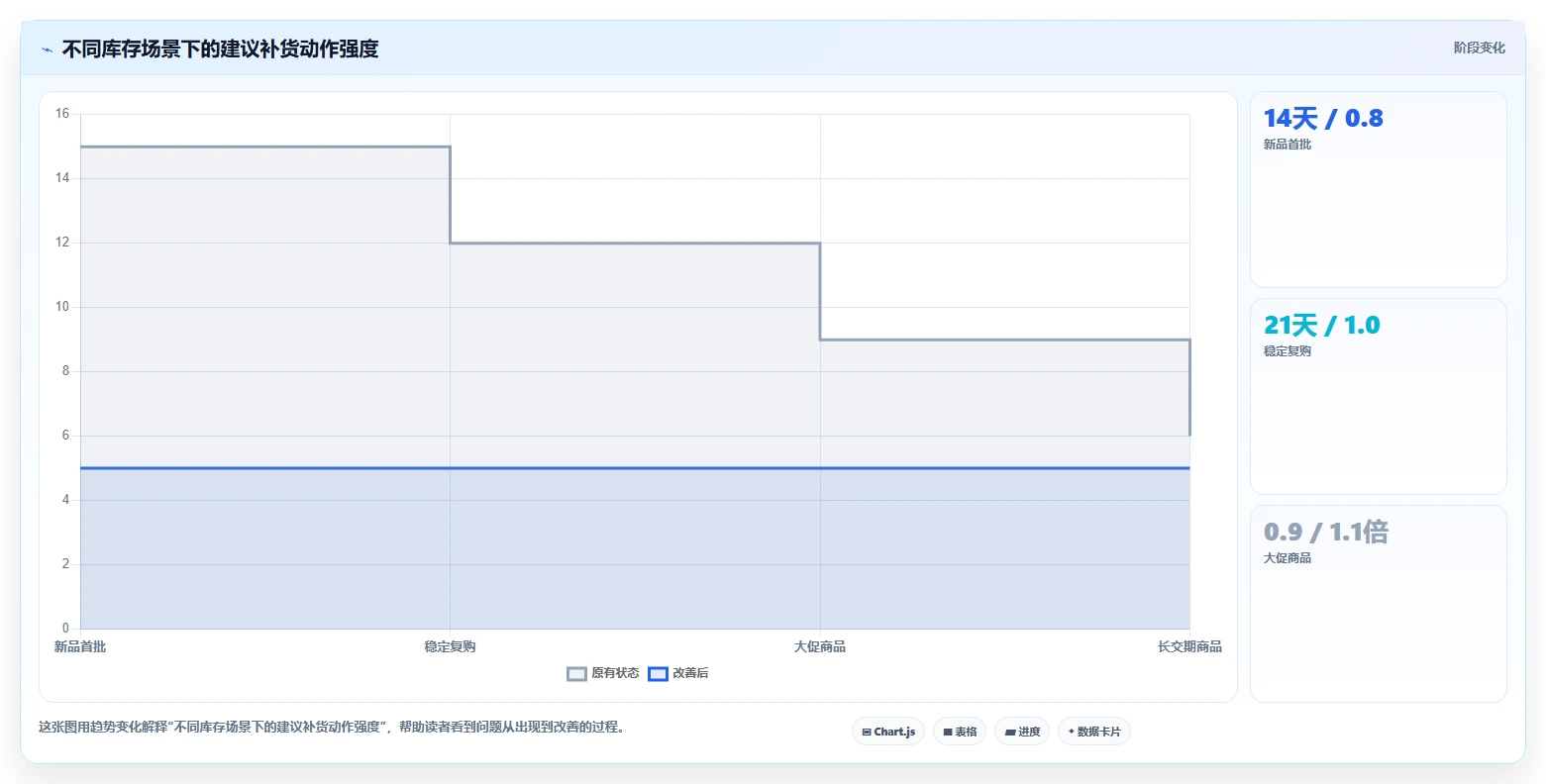Click the icon inside the 进度 pill
Viewport: 1546px width, 784px height.
[1010, 733]
